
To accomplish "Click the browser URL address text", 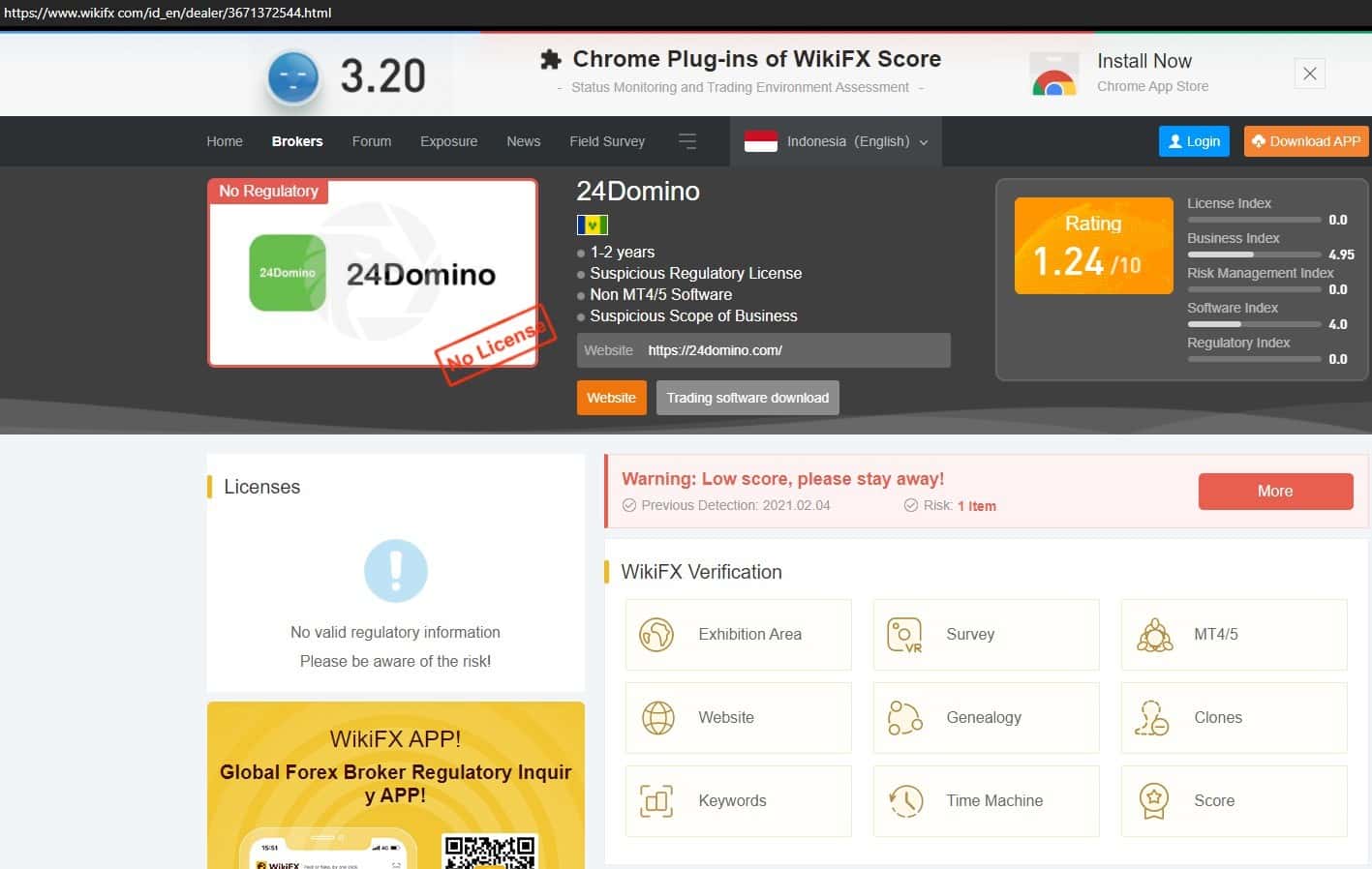I will pyautogui.click(x=168, y=13).
